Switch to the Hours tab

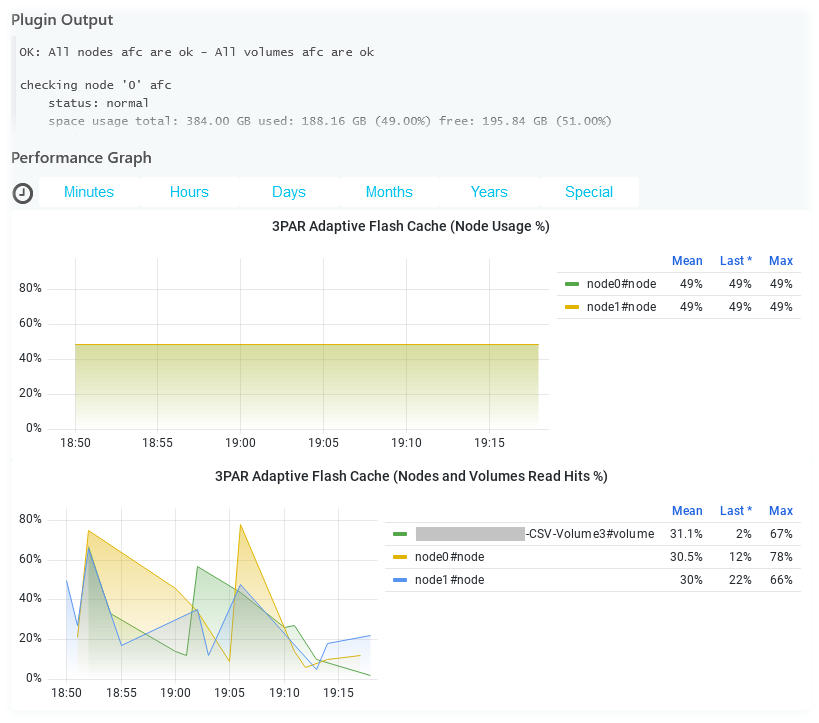[x=189, y=192]
